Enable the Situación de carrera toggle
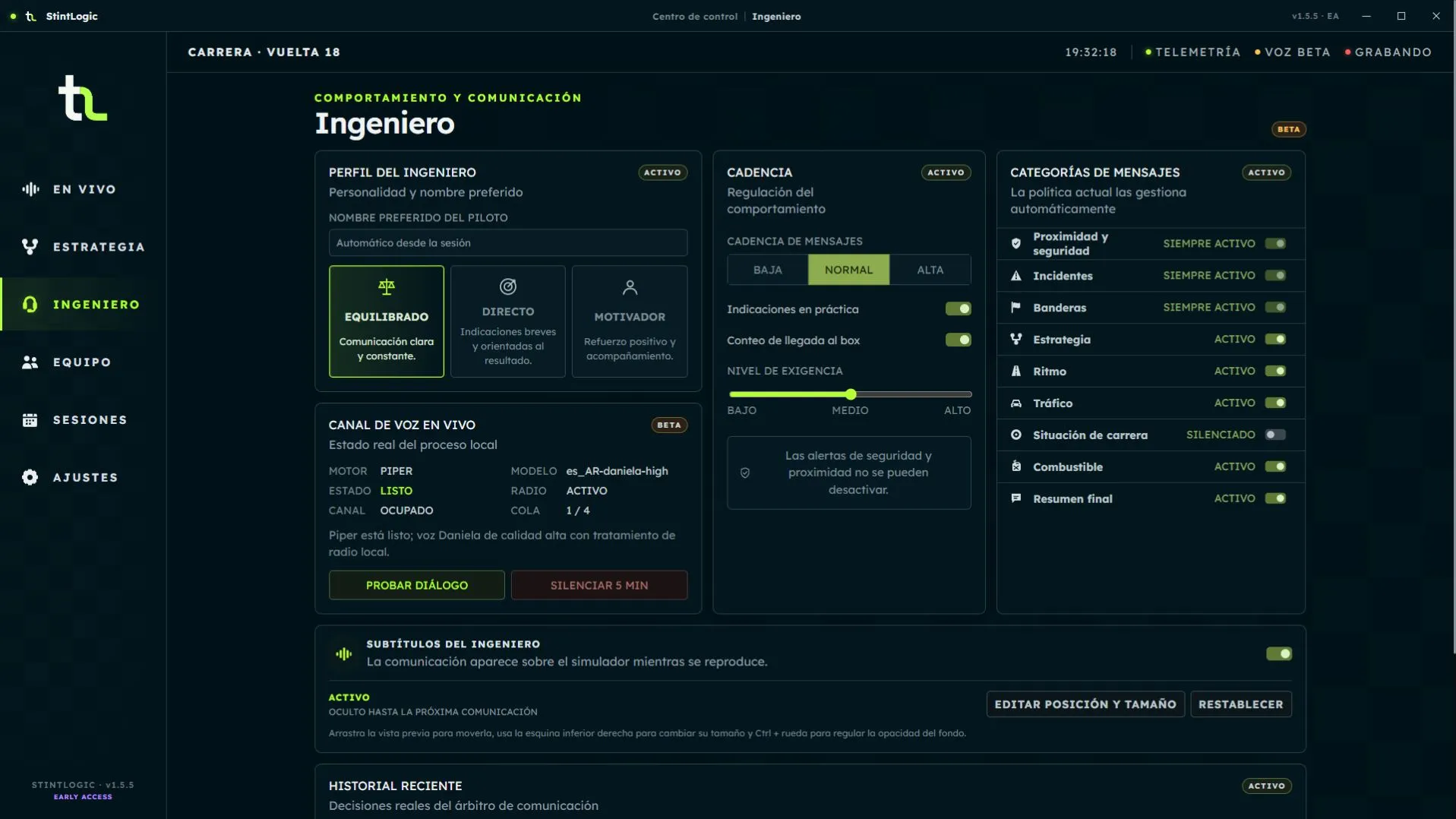Screen dimensions: 1456x819 coord(1275,435)
